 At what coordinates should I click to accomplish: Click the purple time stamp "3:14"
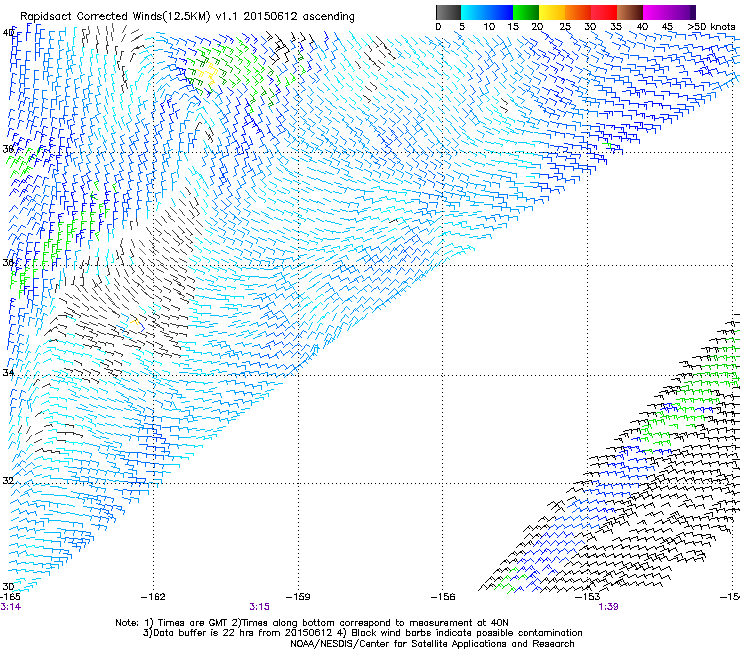click(10, 607)
